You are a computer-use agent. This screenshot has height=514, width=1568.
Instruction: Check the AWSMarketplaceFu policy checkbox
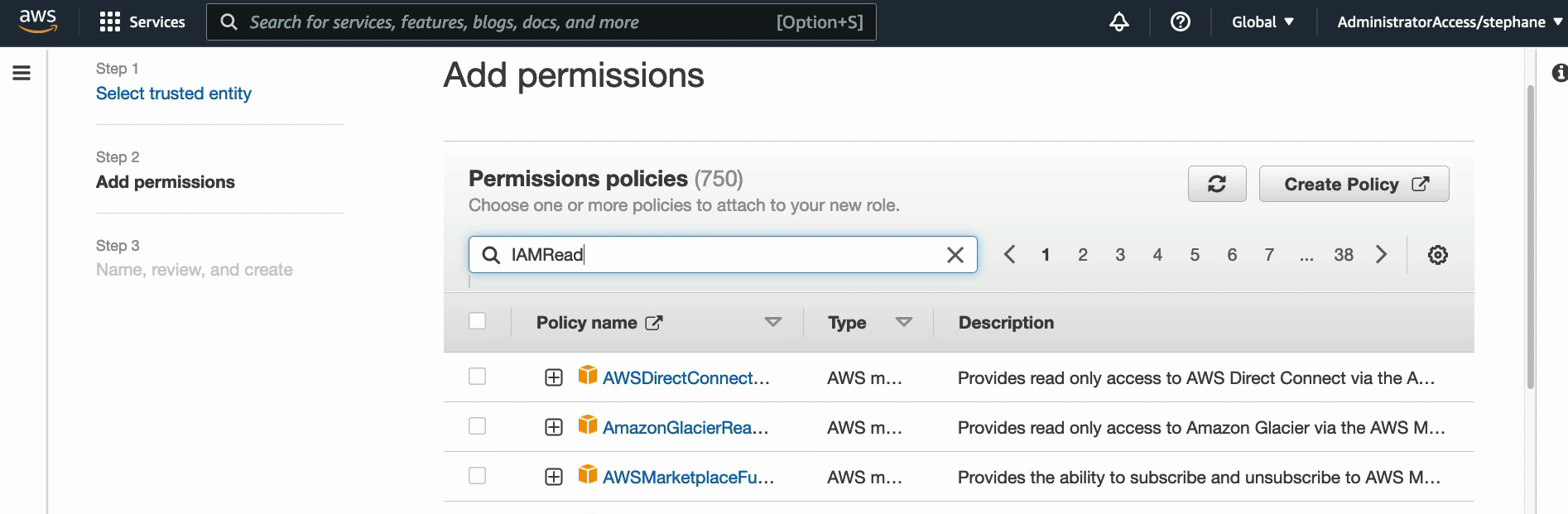click(478, 476)
